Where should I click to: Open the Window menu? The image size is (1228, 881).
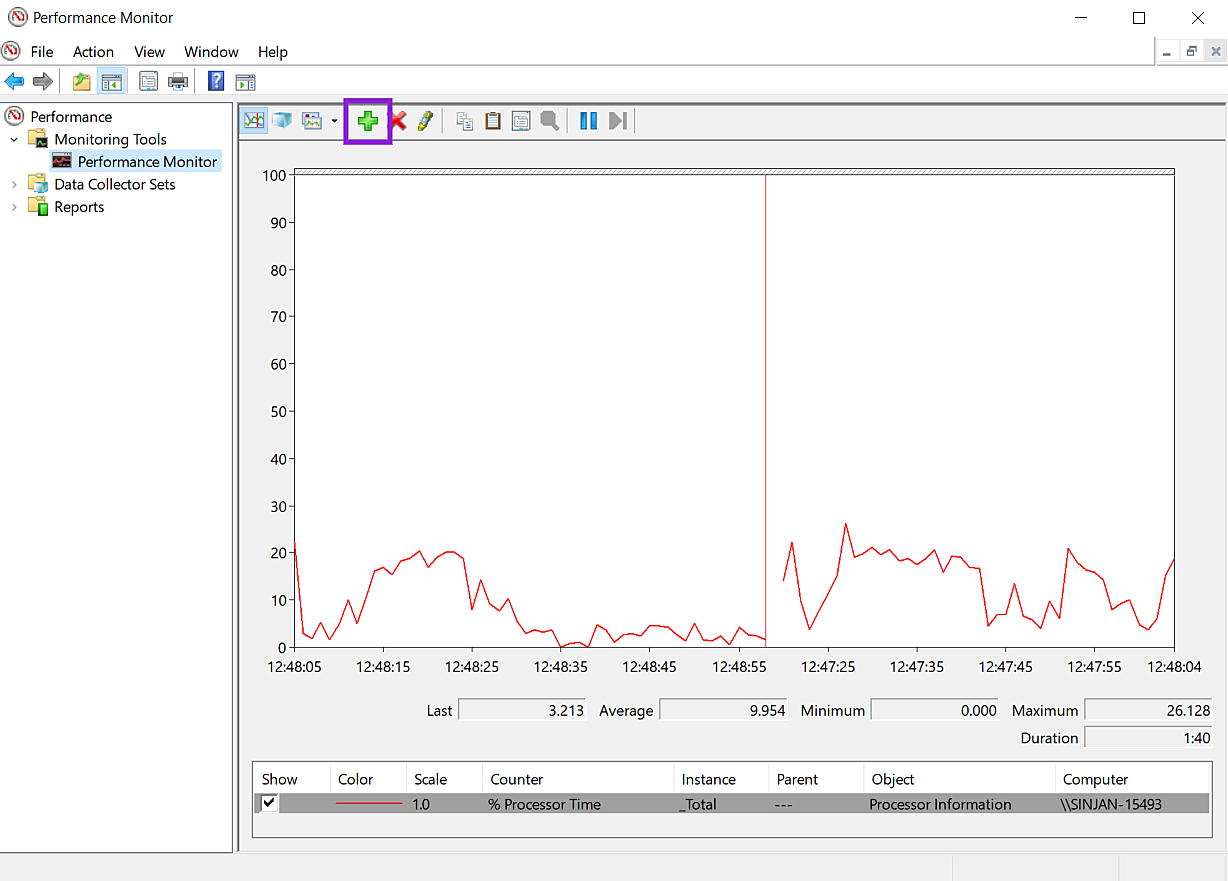click(211, 52)
